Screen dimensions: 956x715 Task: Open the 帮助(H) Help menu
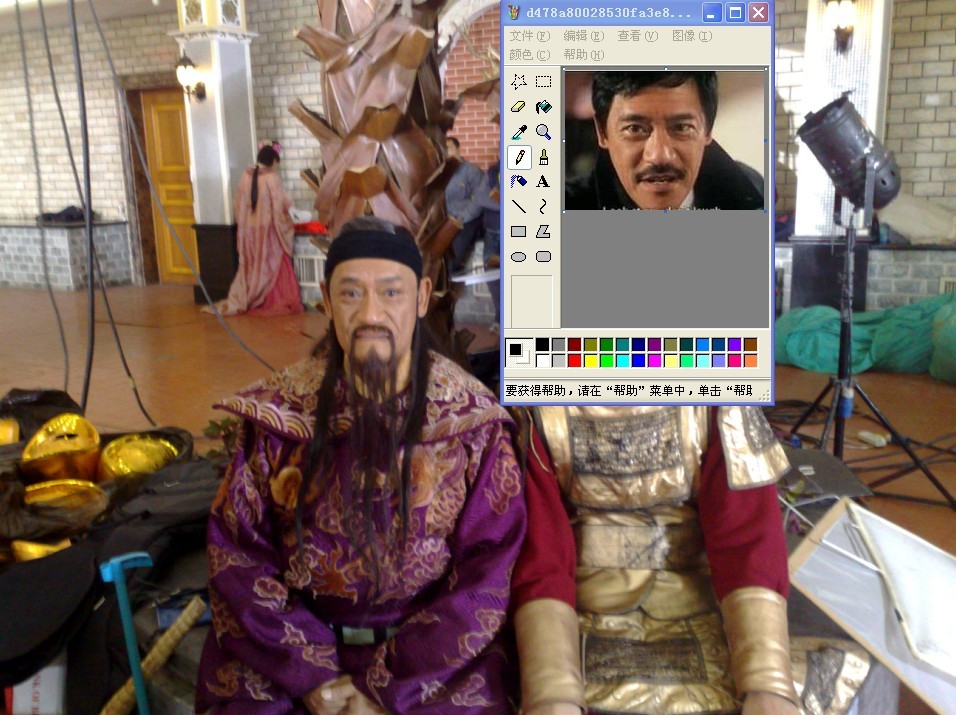[583, 55]
